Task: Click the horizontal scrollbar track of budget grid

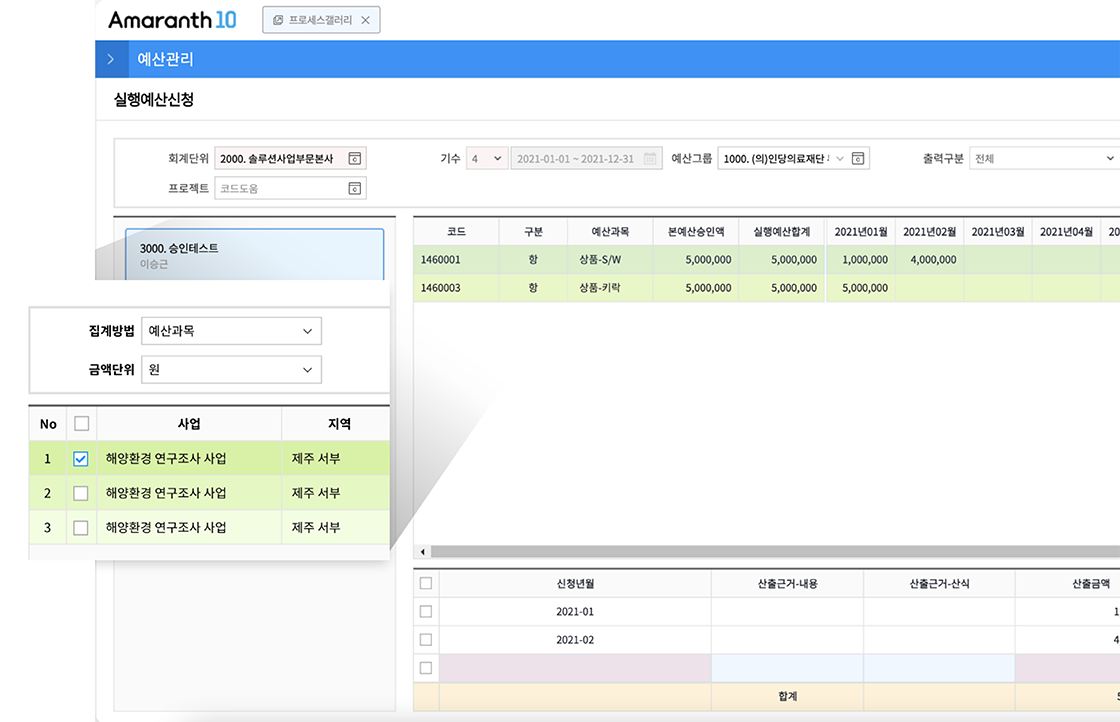Action: [775, 551]
